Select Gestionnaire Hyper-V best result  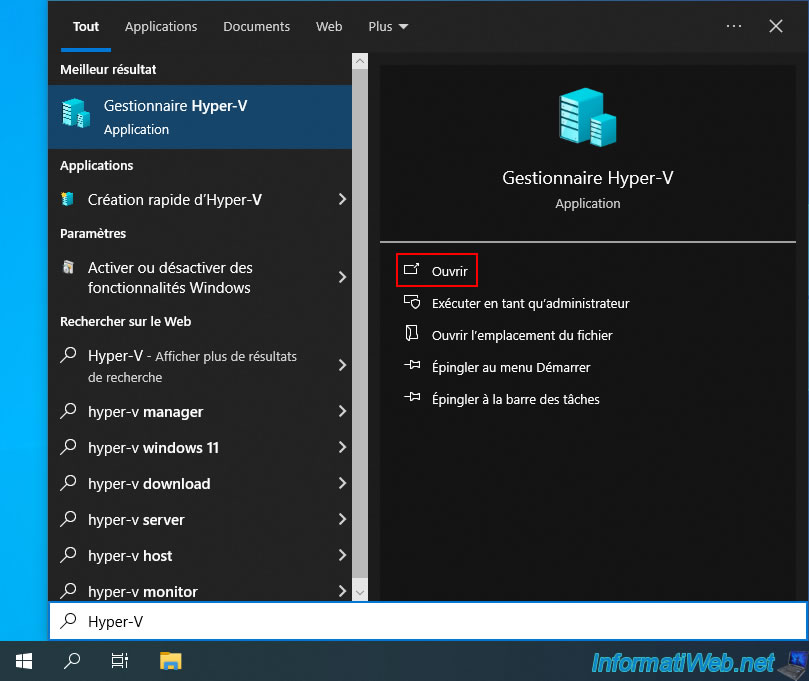pos(200,117)
